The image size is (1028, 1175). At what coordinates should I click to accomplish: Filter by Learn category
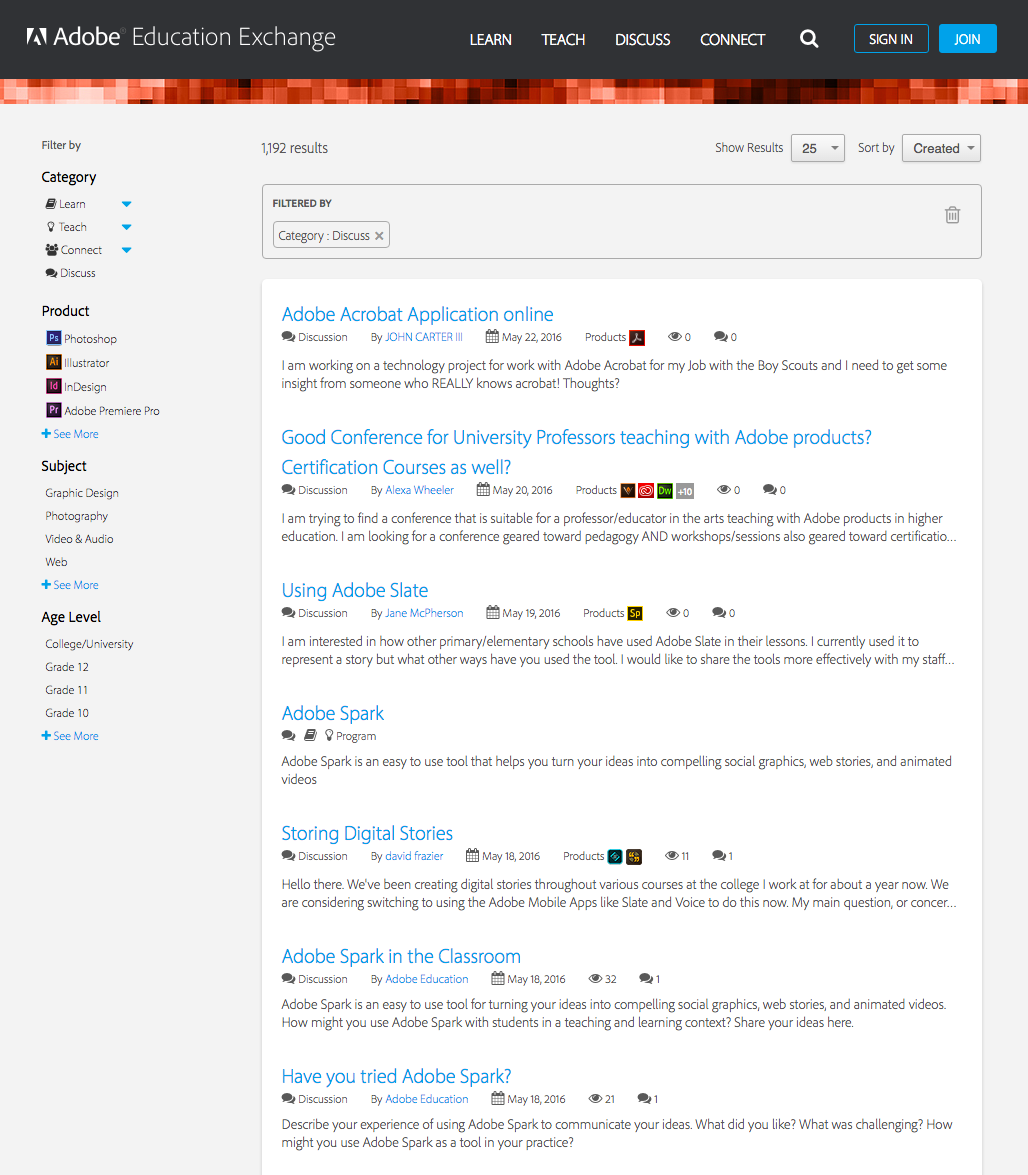(x=65, y=204)
